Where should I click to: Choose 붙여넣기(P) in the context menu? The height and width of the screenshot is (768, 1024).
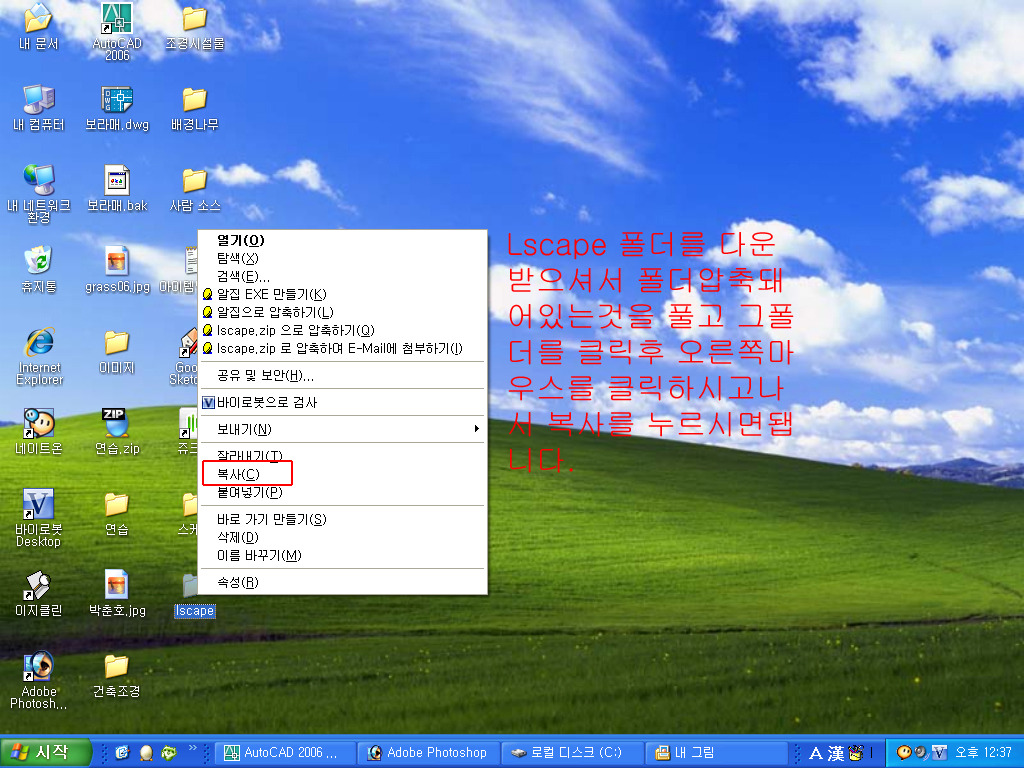tap(343, 492)
